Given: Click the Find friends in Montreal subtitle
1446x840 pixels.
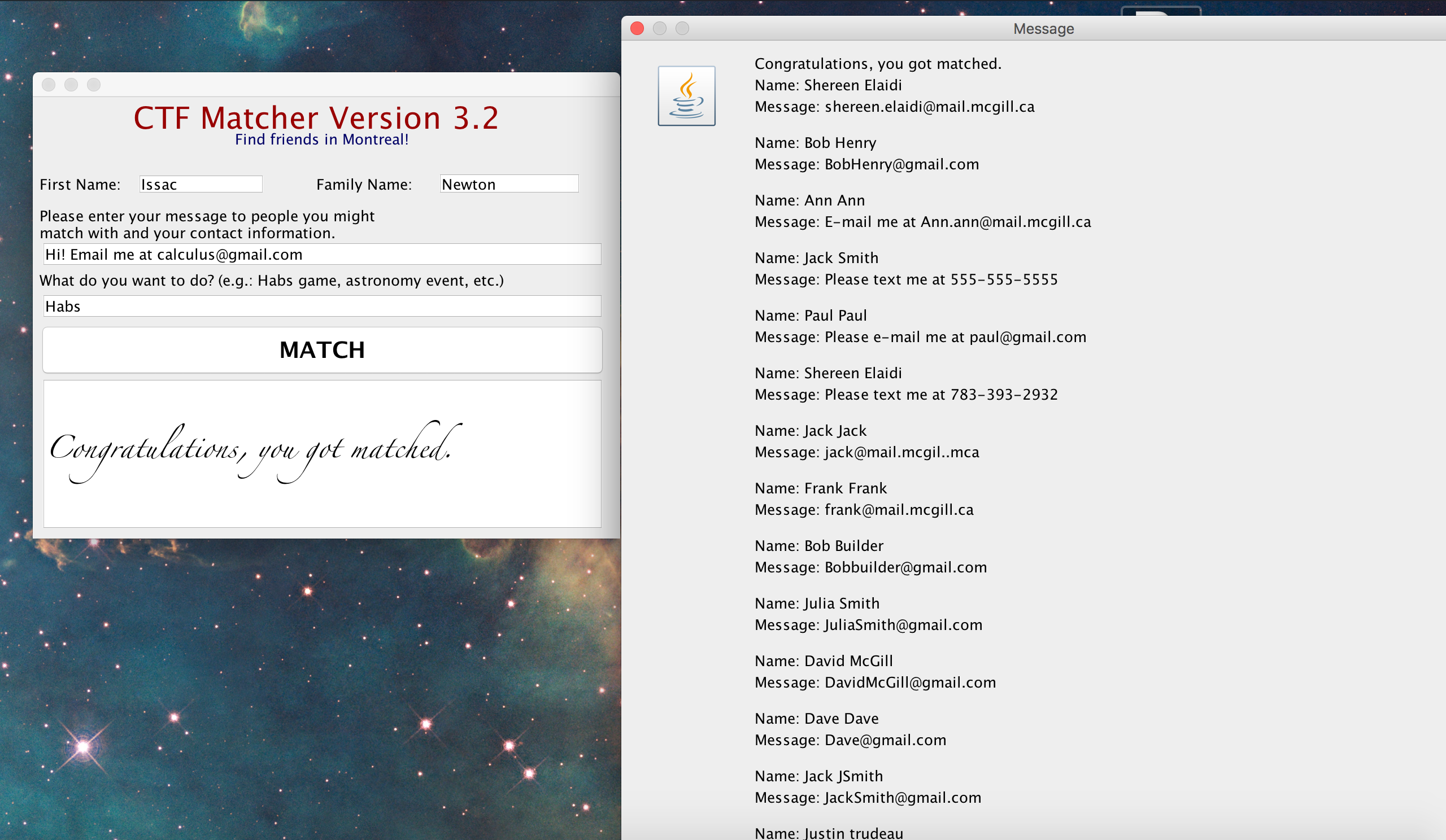Looking at the screenshot, I should 321,139.
